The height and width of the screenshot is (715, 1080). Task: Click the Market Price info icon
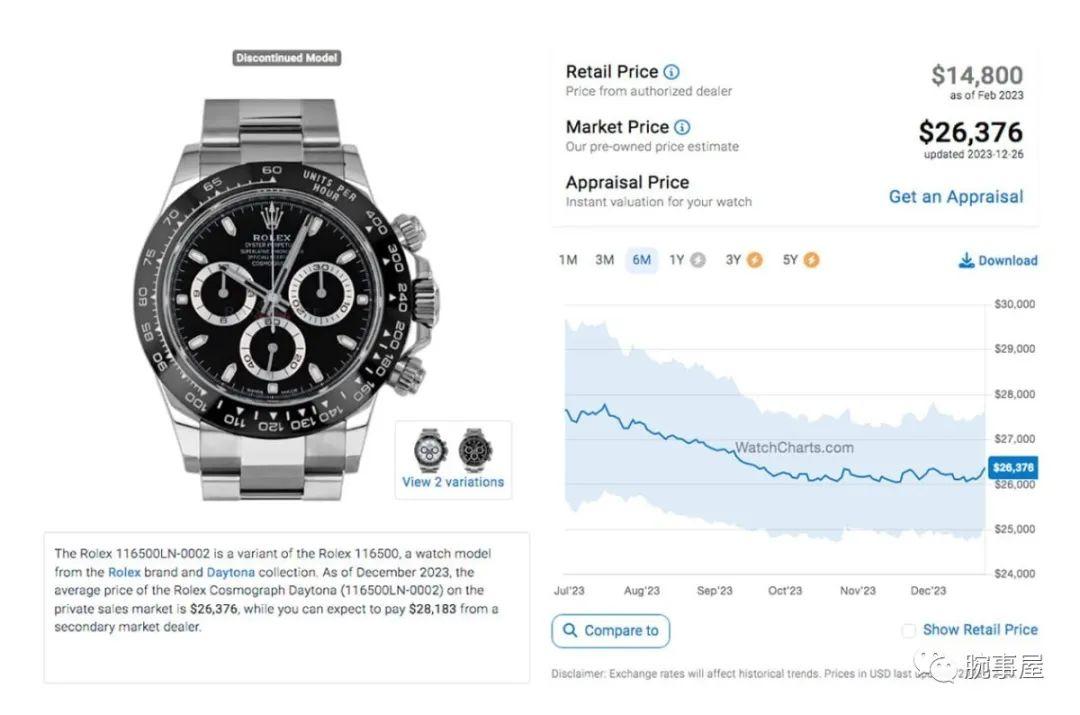click(681, 127)
